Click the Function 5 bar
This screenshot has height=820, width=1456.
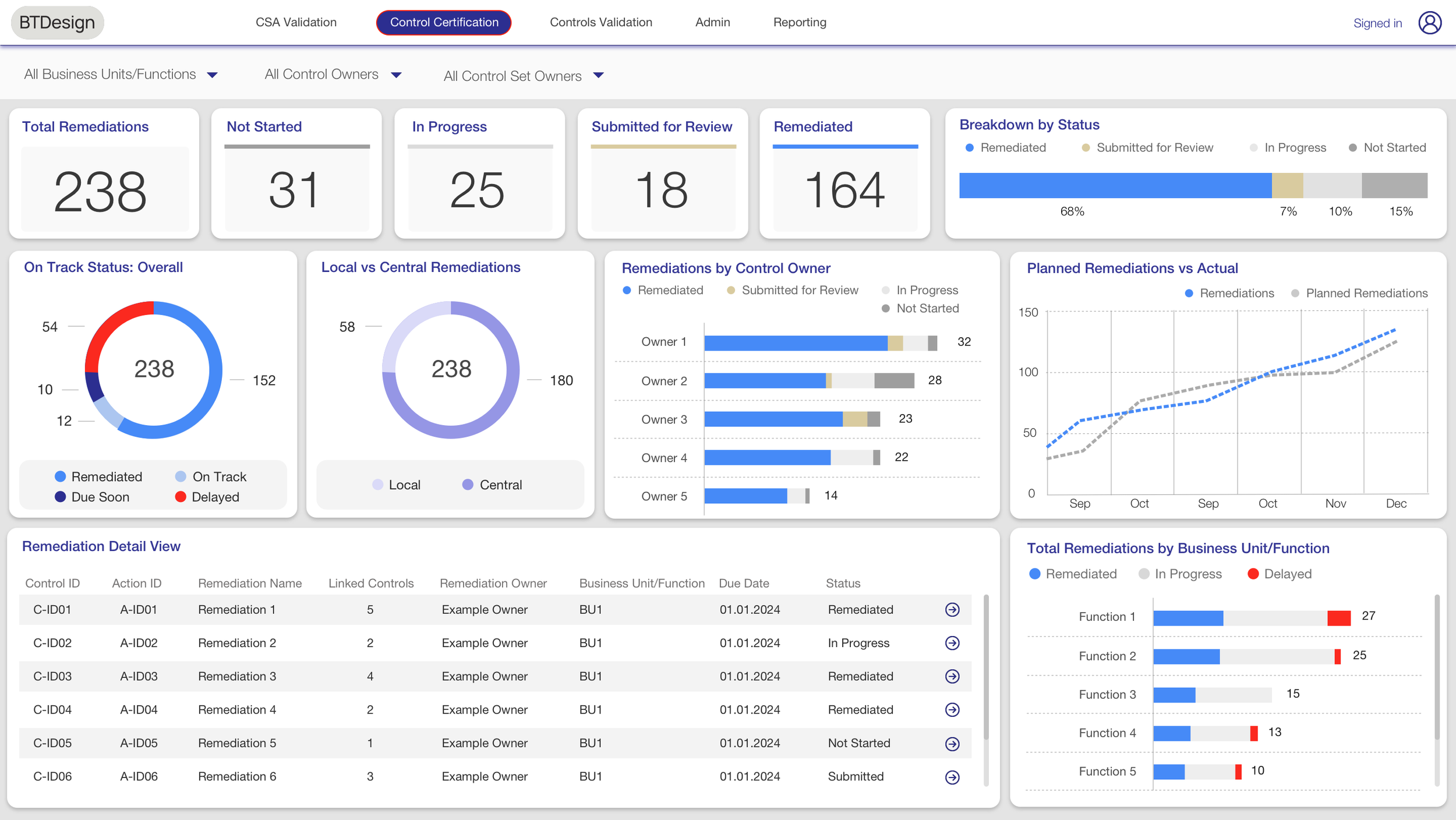pos(1197,772)
